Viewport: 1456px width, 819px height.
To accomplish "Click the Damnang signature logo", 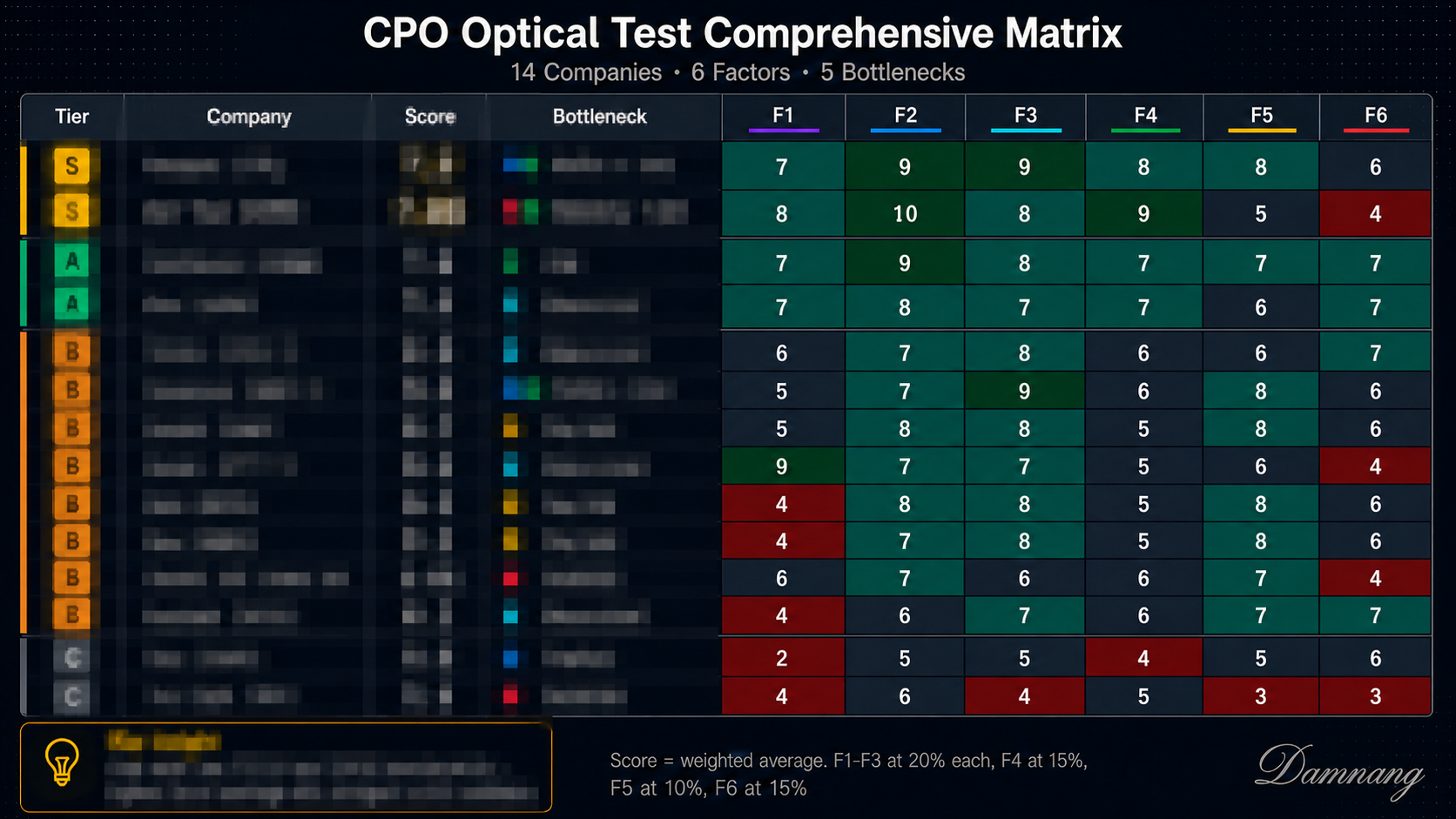I will coord(1339,770).
